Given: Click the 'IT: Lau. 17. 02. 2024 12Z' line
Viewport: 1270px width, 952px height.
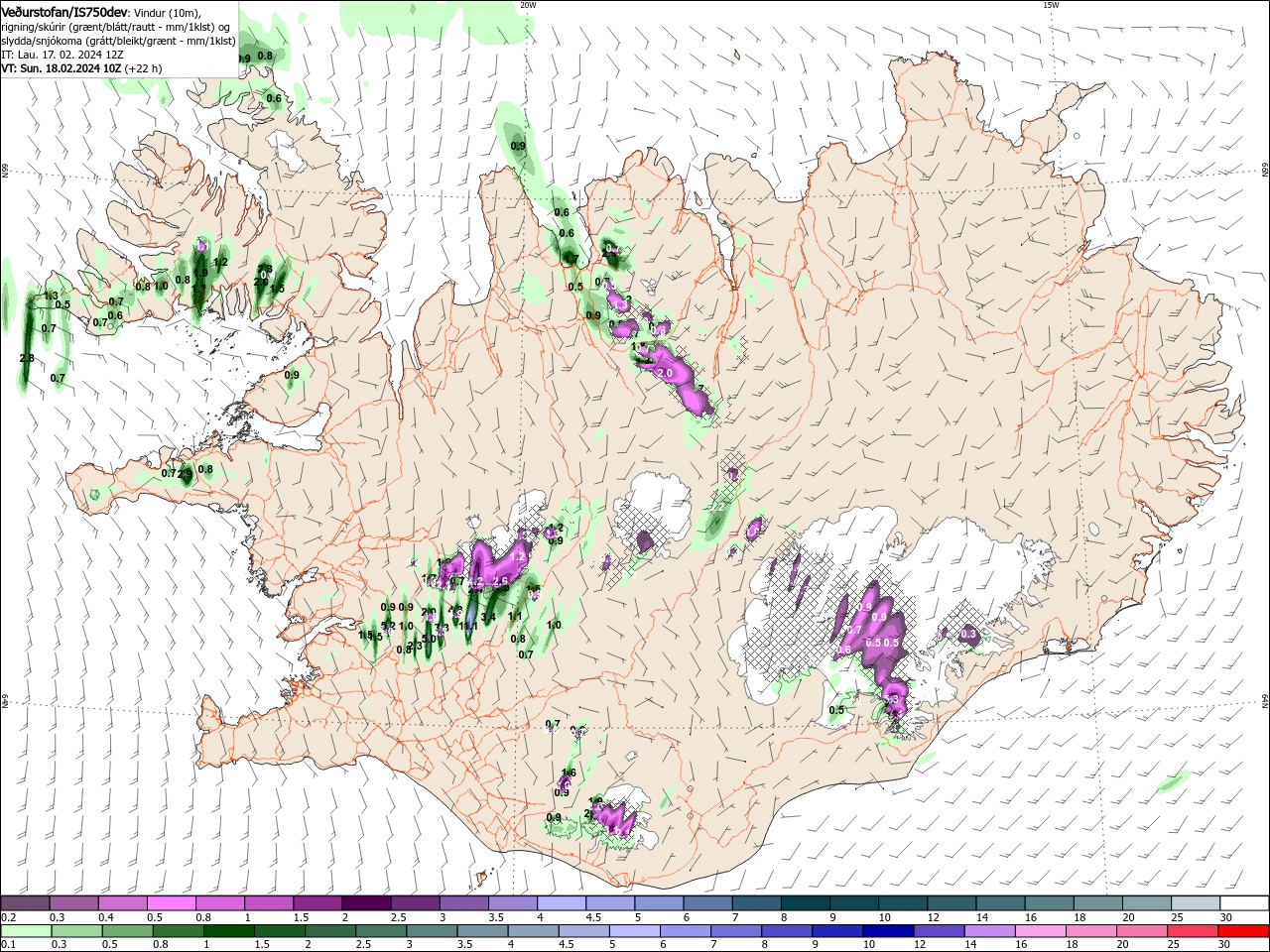Looking at the screenshot, I should pos(62,55).
